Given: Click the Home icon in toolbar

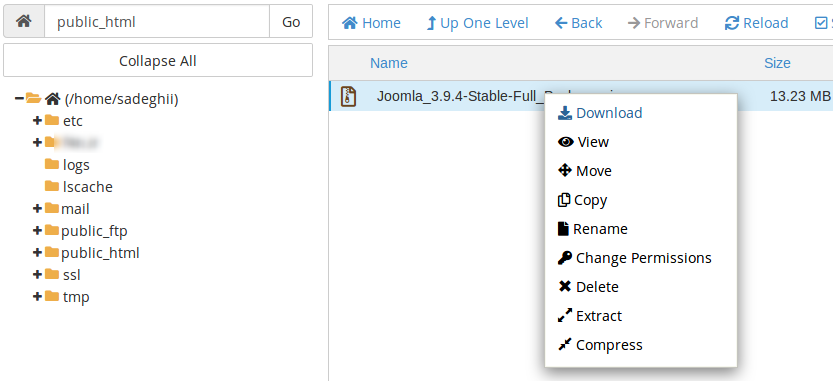Looking at the screenshot, I should [349, 23].
